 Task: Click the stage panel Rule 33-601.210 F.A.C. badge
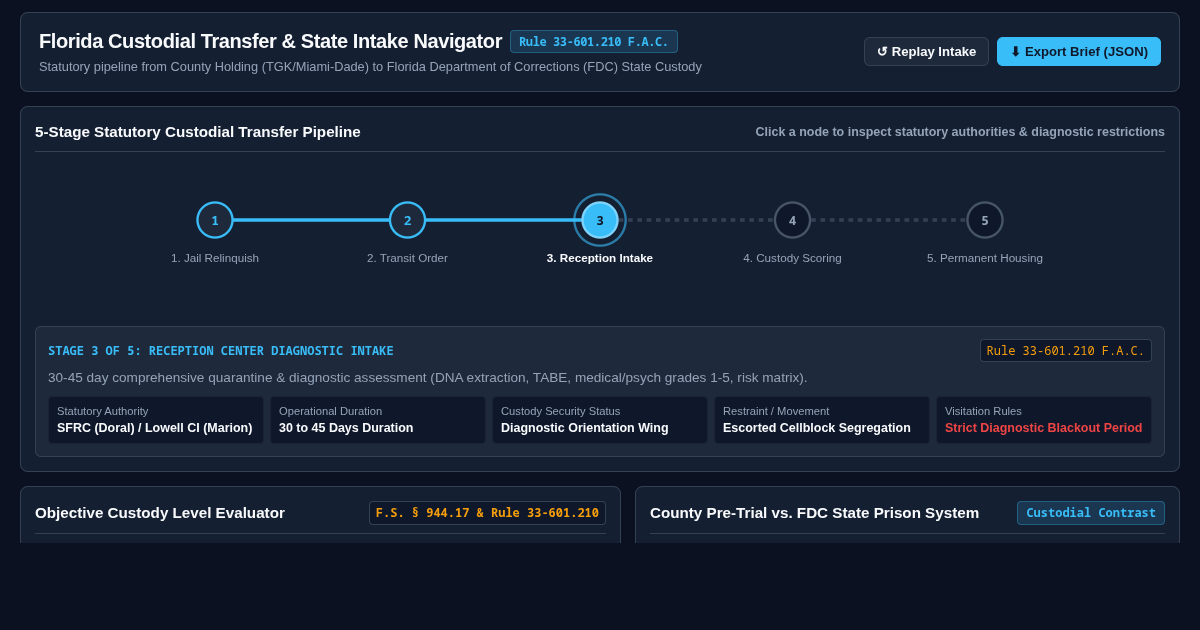(x=1066, y=351)
